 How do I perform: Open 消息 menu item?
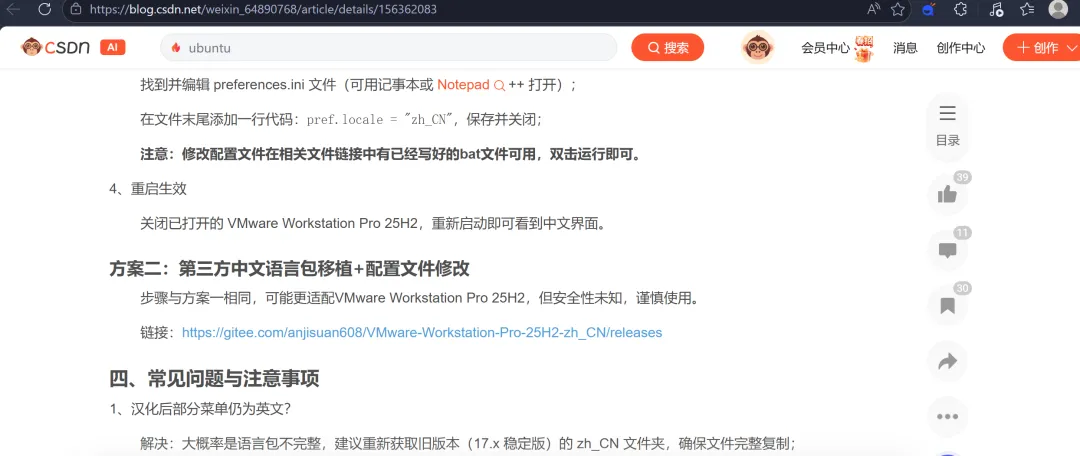tap(905, 48)
